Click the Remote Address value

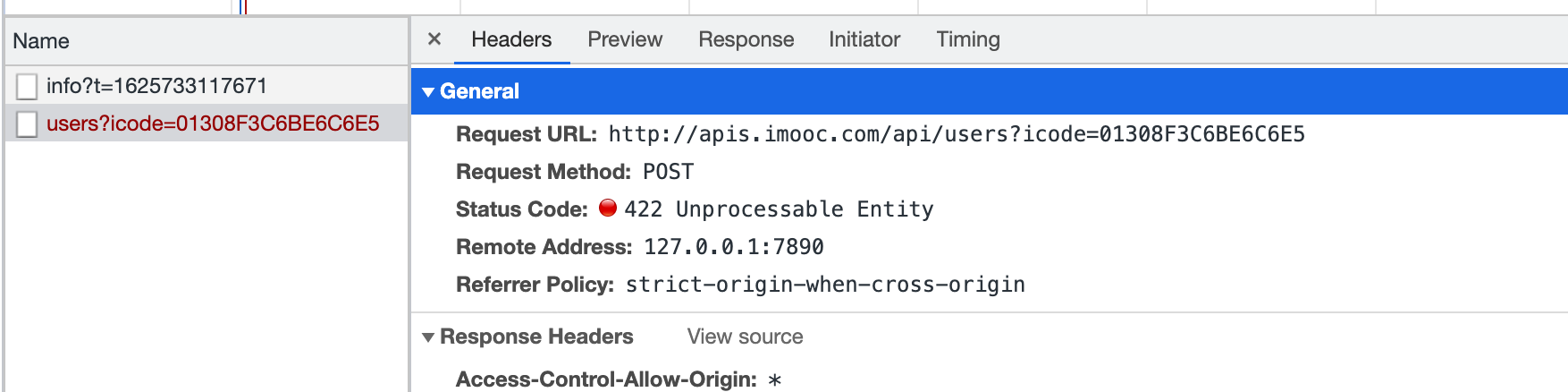click(x=733, y=247)
